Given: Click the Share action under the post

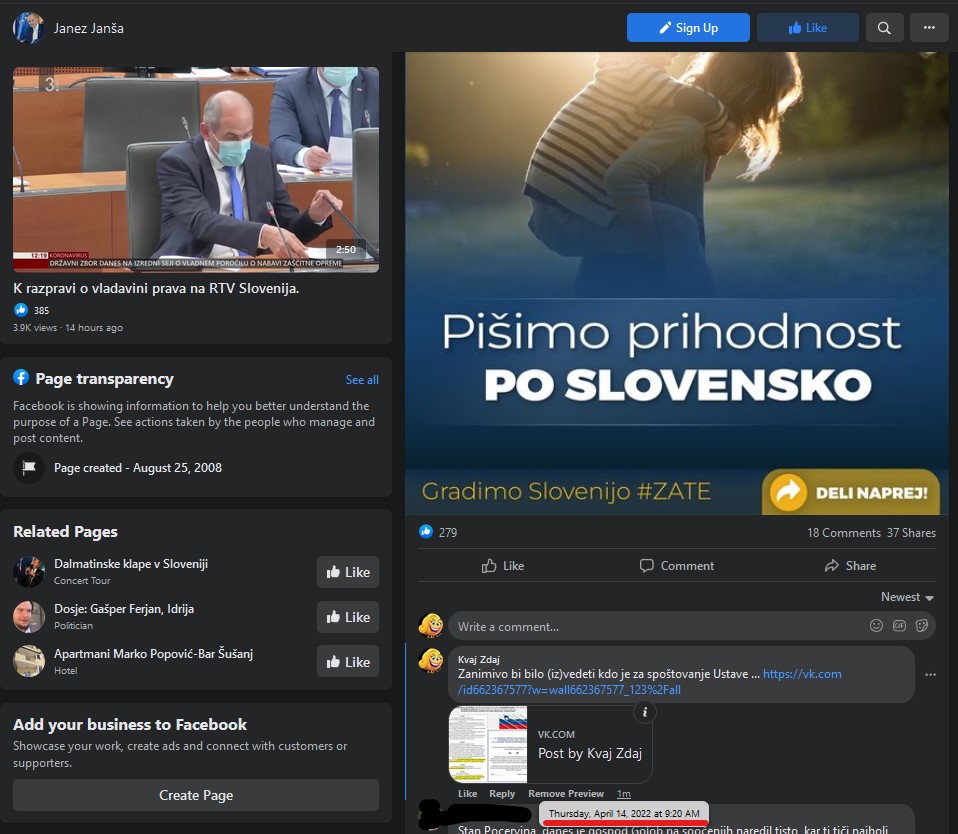Looking at the screenshot, I should (850, 566).
